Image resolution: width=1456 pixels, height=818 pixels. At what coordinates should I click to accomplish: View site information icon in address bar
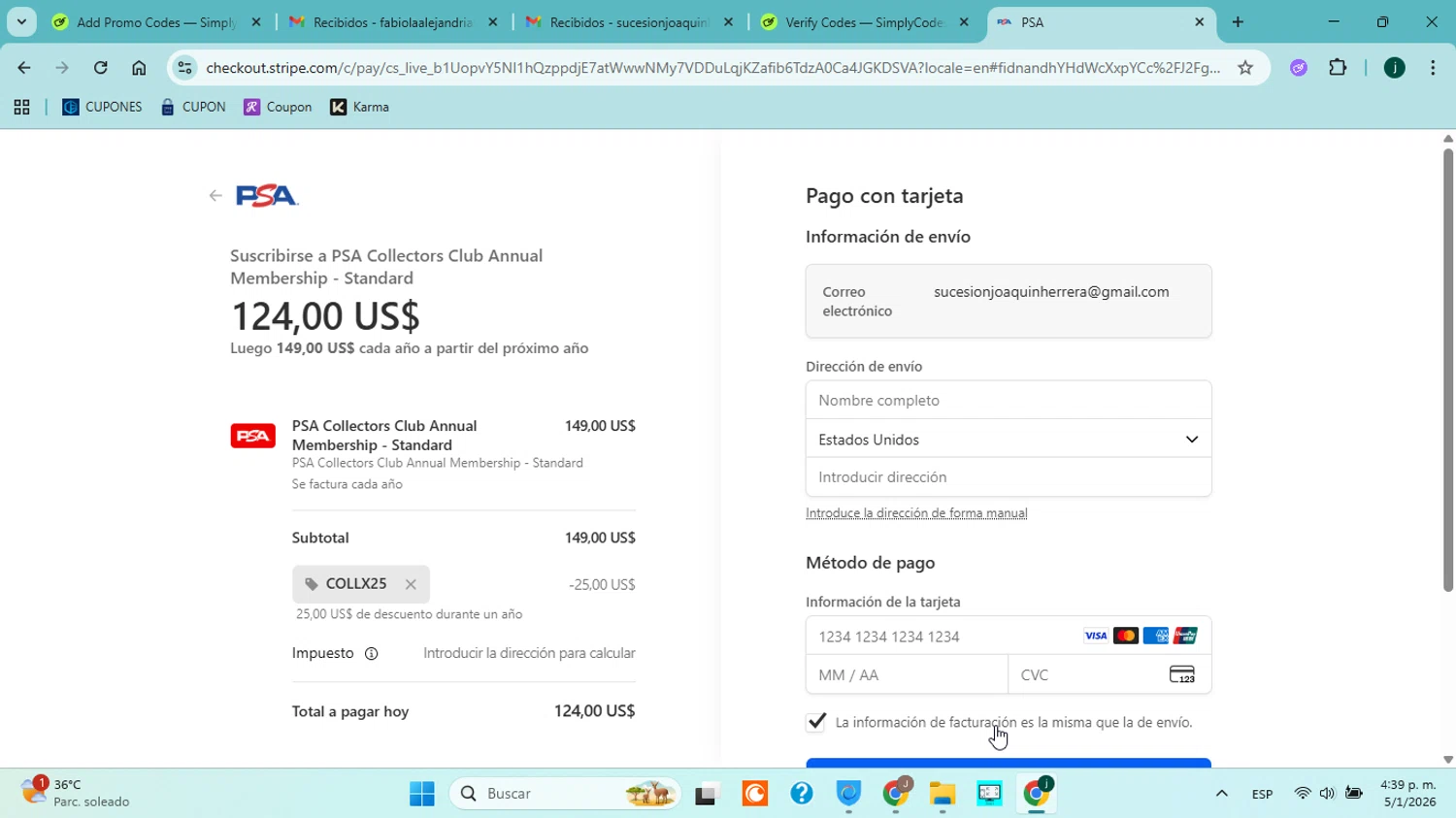184,68
